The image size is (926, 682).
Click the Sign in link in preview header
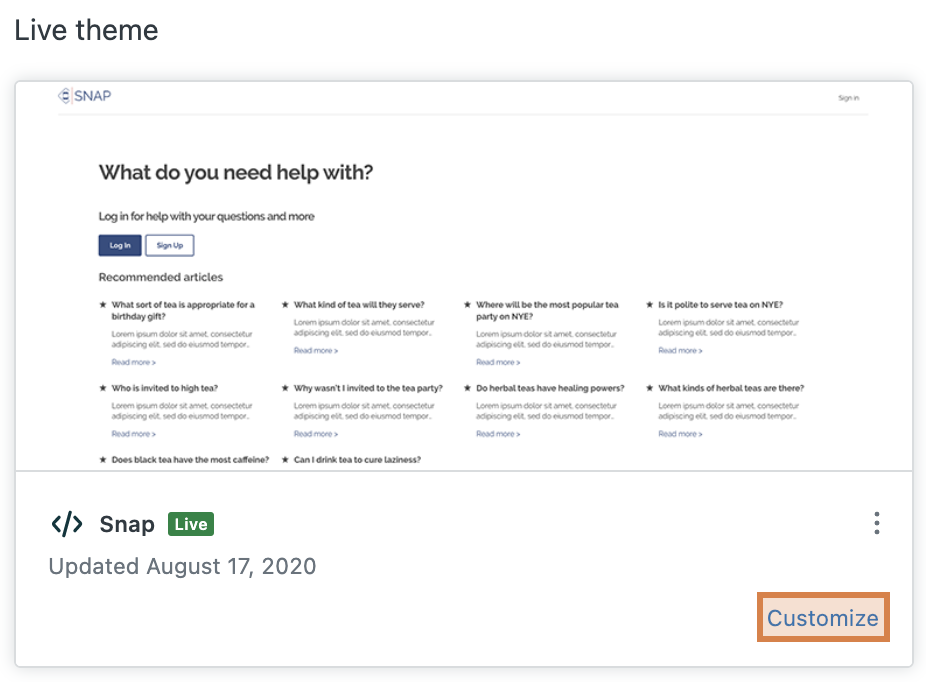[848, 98]
